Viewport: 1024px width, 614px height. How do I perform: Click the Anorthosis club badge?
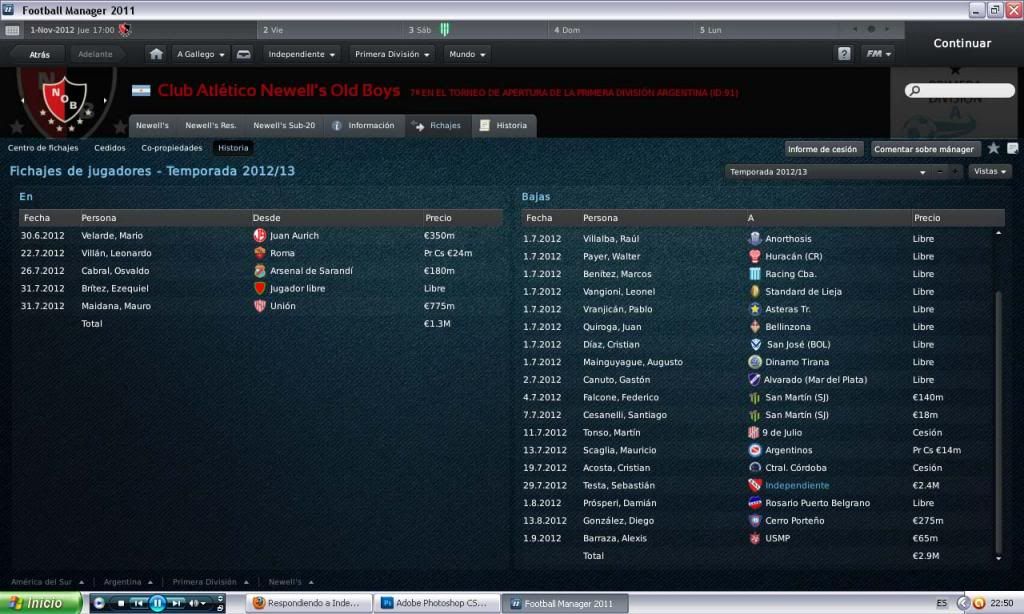[754, 239]
